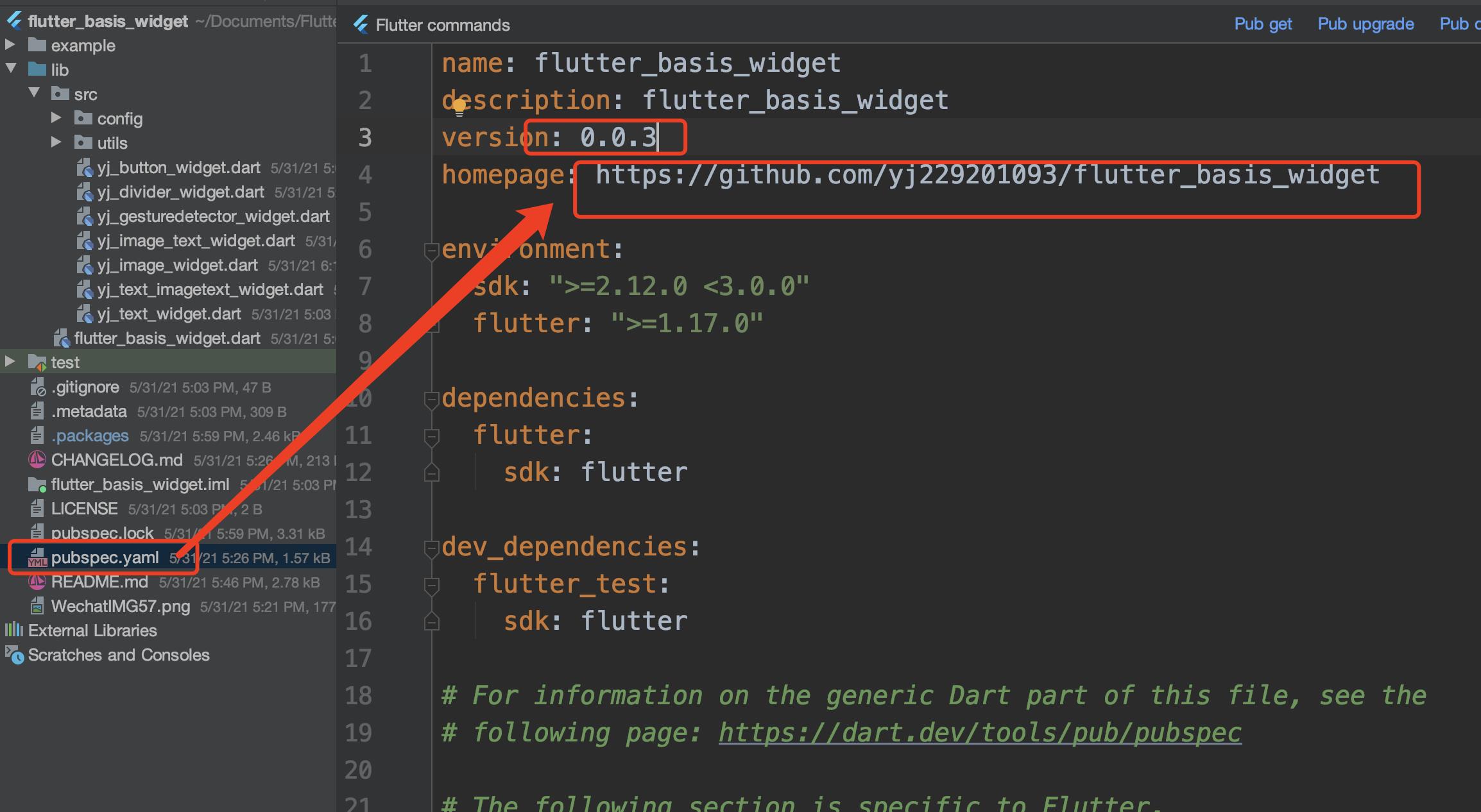The image size is (1481, 812).
Task: Expand the utils folder arrow
Action: pyautogui.click(x=56, y=142)
